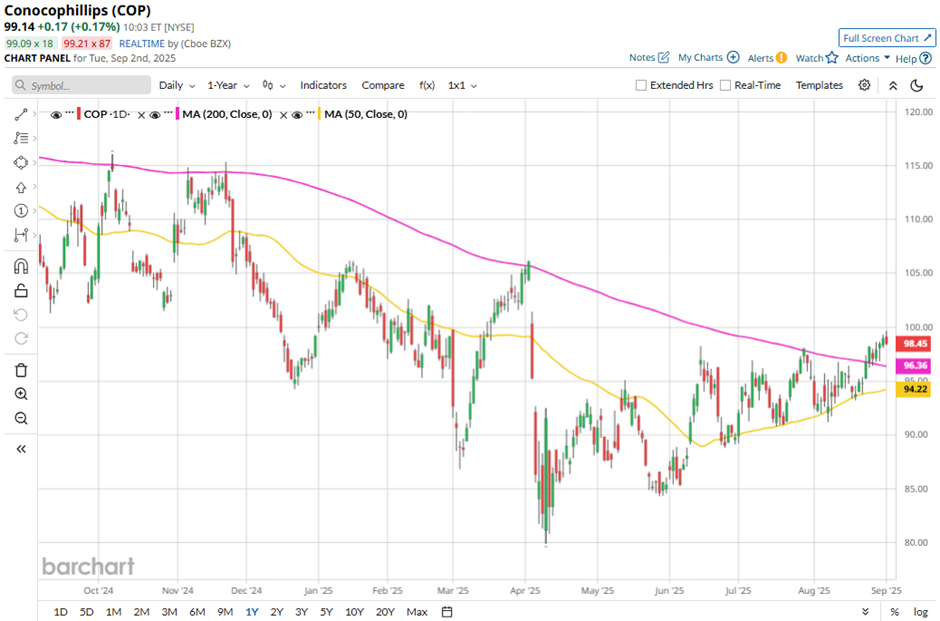This screenshot has height=621, width=940.
Task: Open Notes editor icon
Action: (x=664, y=58)
